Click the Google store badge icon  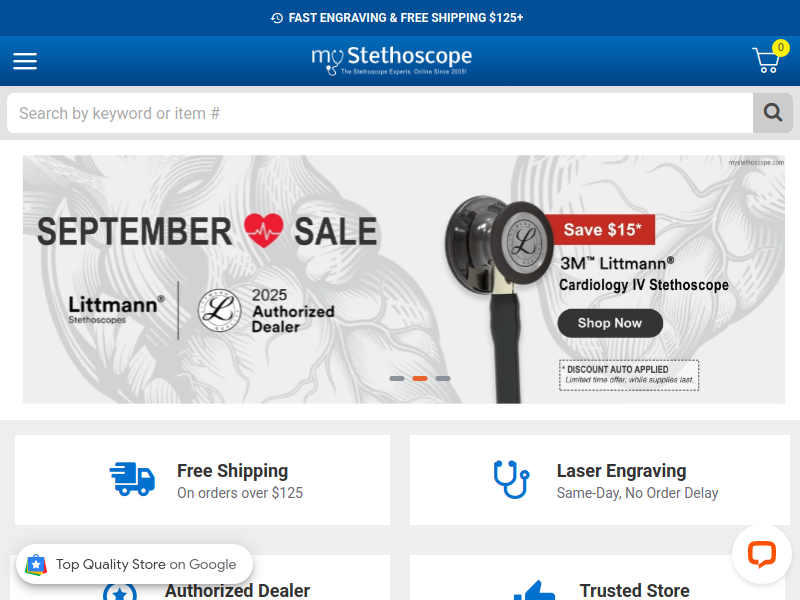point(36,564)
